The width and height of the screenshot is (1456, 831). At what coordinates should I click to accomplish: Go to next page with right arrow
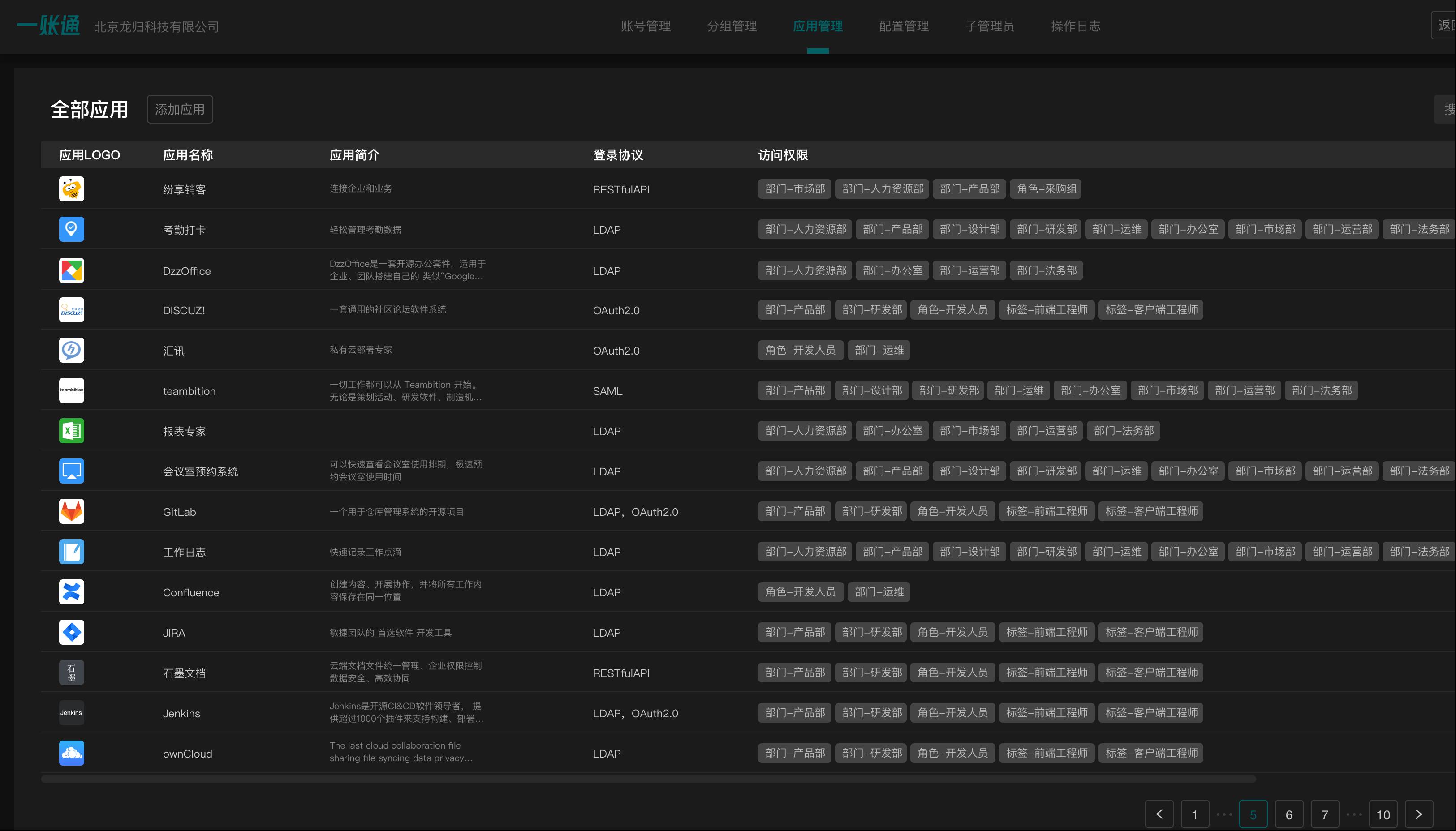pyautogui.click(x=1418, y=814)
